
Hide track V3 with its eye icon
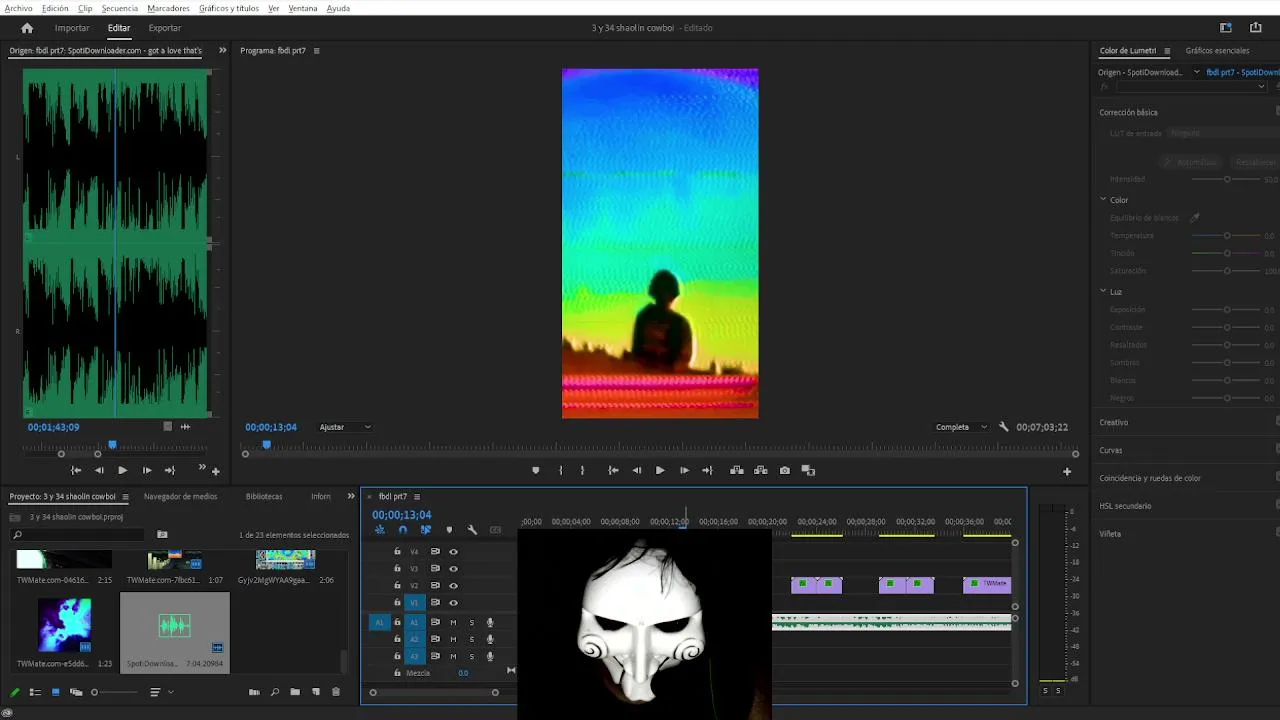pyautogui.click(x=453, y=569)
